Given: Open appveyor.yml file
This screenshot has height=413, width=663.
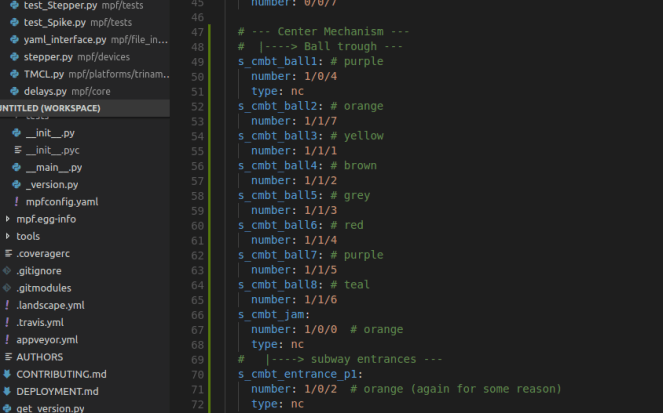Looking at the screenshot, I should (x=47, y=340).
